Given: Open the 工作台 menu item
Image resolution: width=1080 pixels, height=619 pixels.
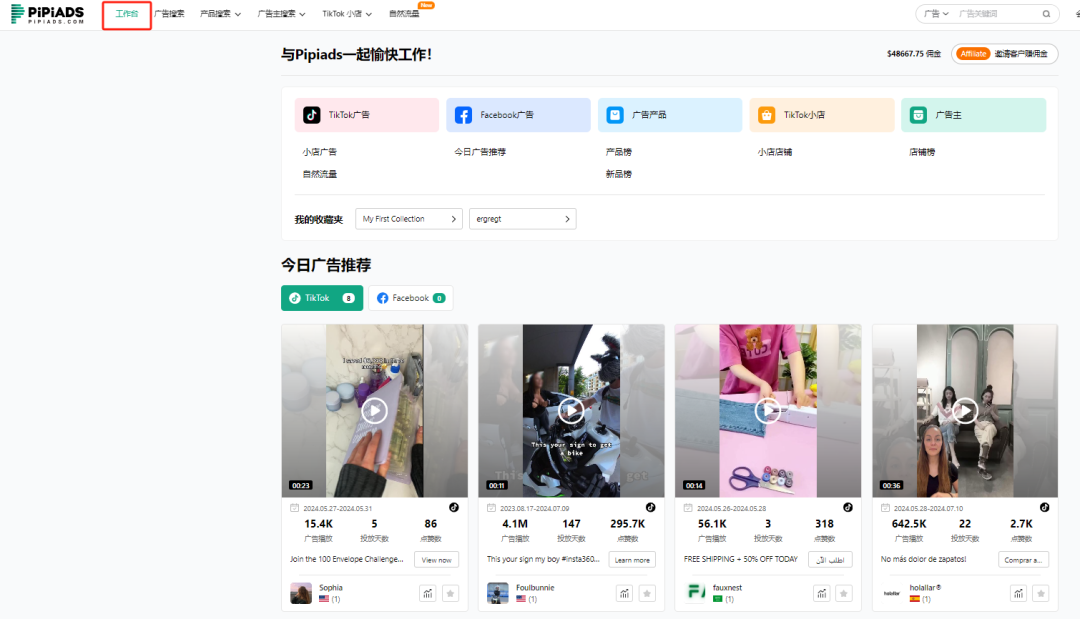Looking at the screenshot, I should pos(126,13).
